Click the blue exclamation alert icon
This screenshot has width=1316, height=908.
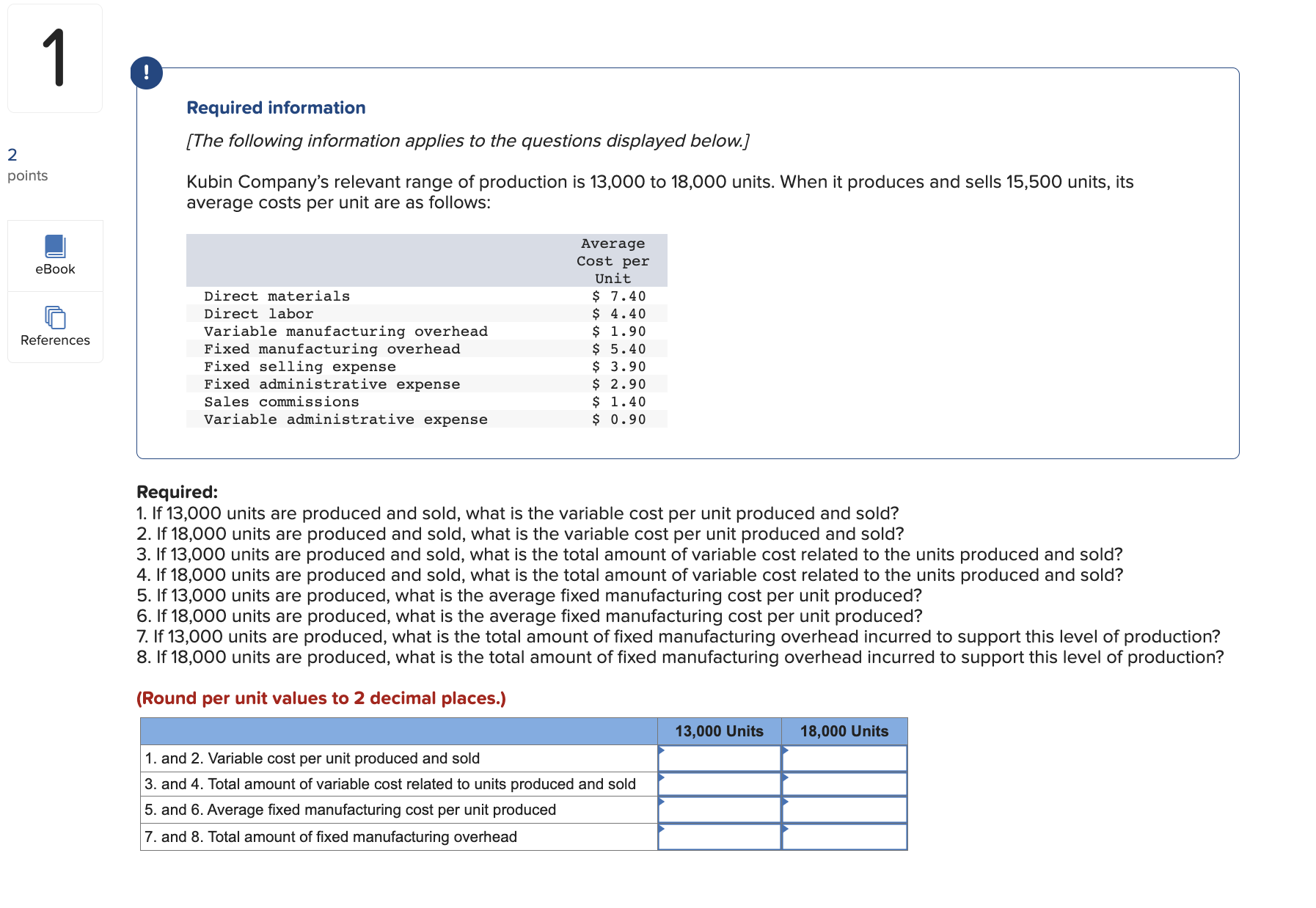click(147, 73)
